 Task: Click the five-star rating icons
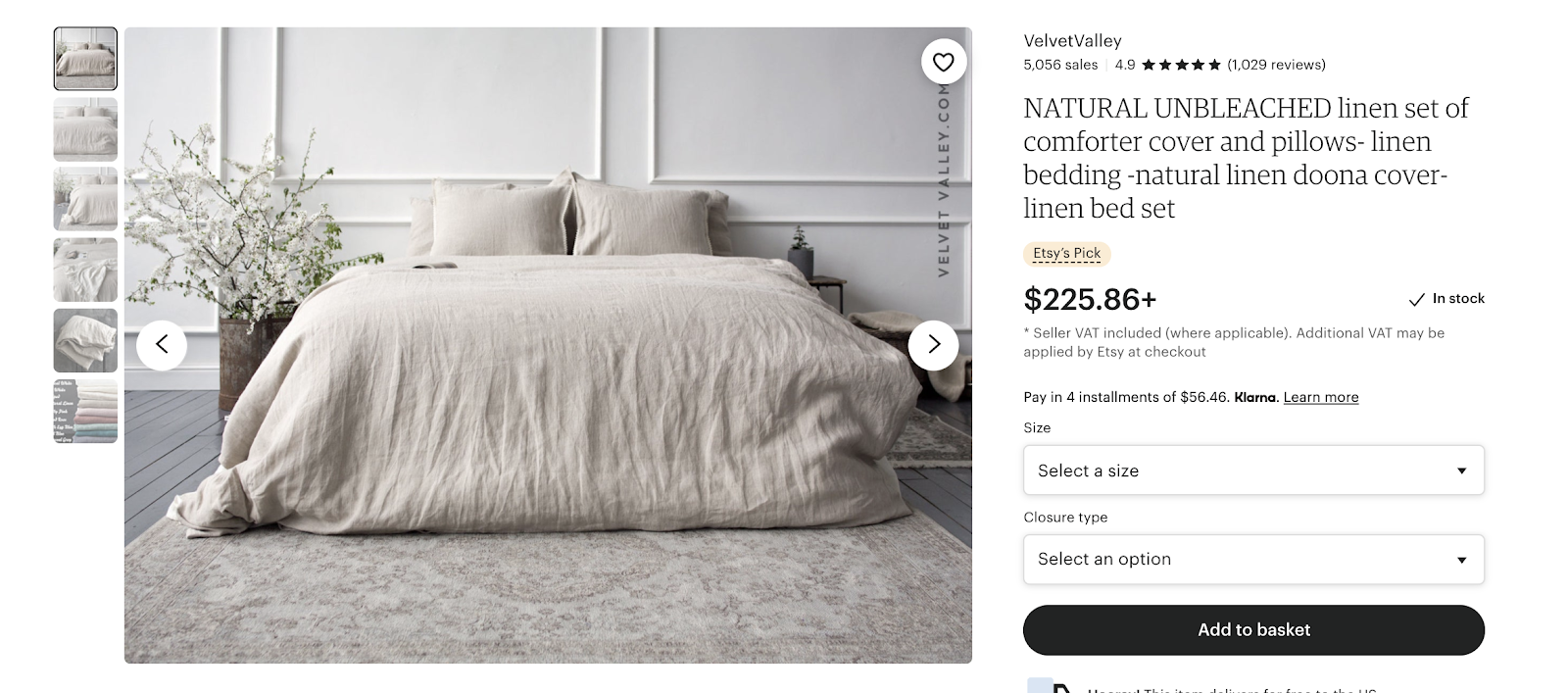1181,65
